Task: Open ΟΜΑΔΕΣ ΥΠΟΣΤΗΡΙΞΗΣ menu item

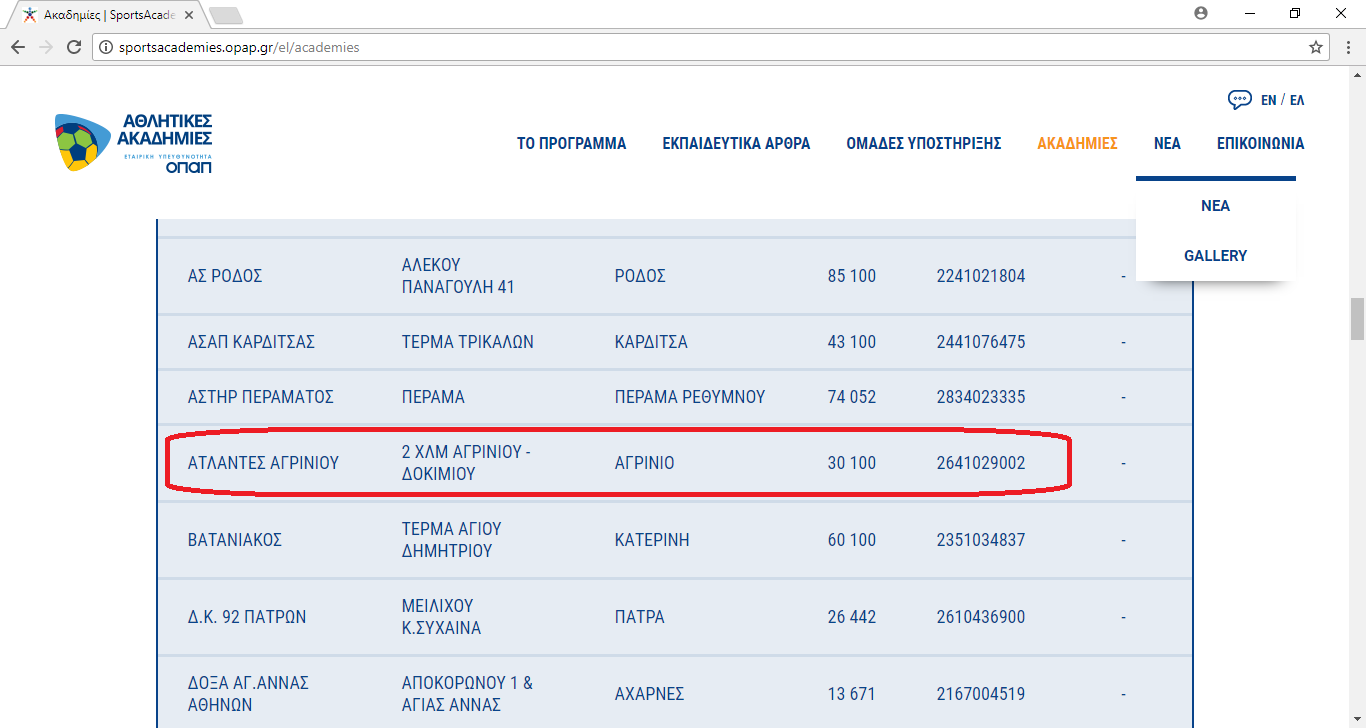Action: (x=923, y=144)
